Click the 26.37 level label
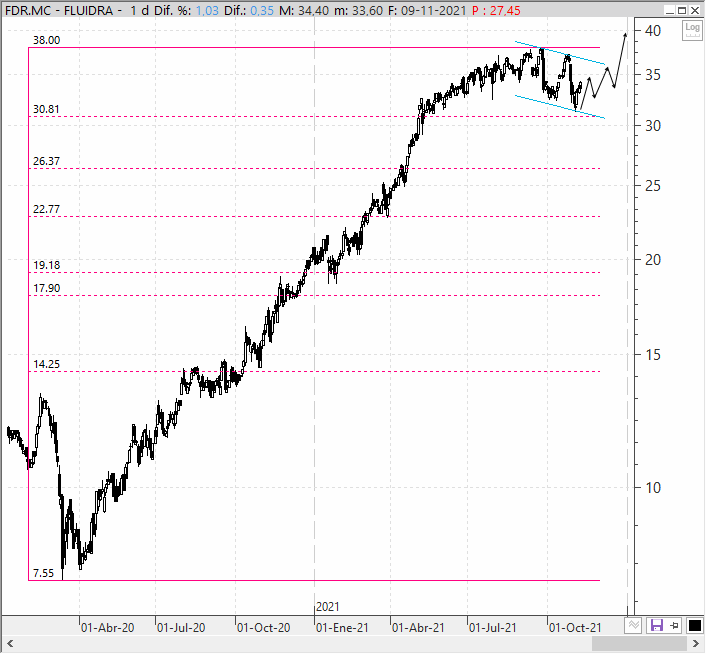This screenshot has width=706, height=654. coord(46,161)
